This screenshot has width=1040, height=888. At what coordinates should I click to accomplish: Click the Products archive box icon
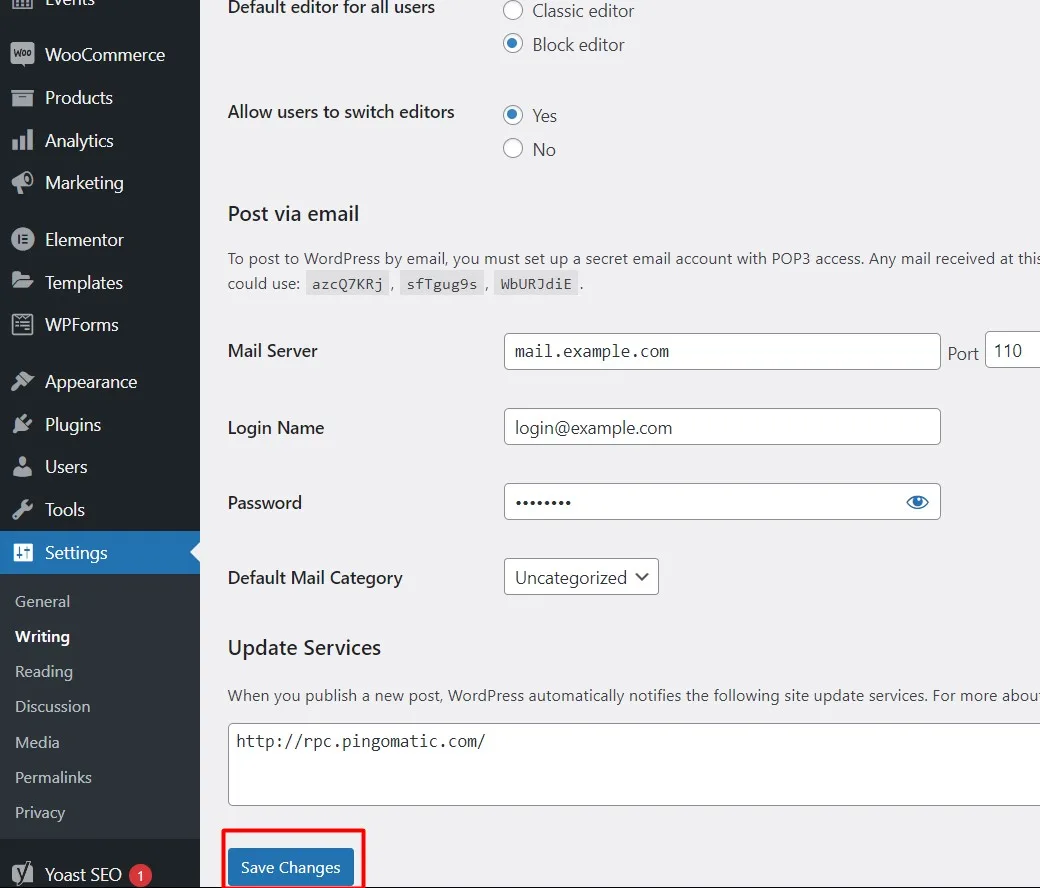tap(23, 98)
